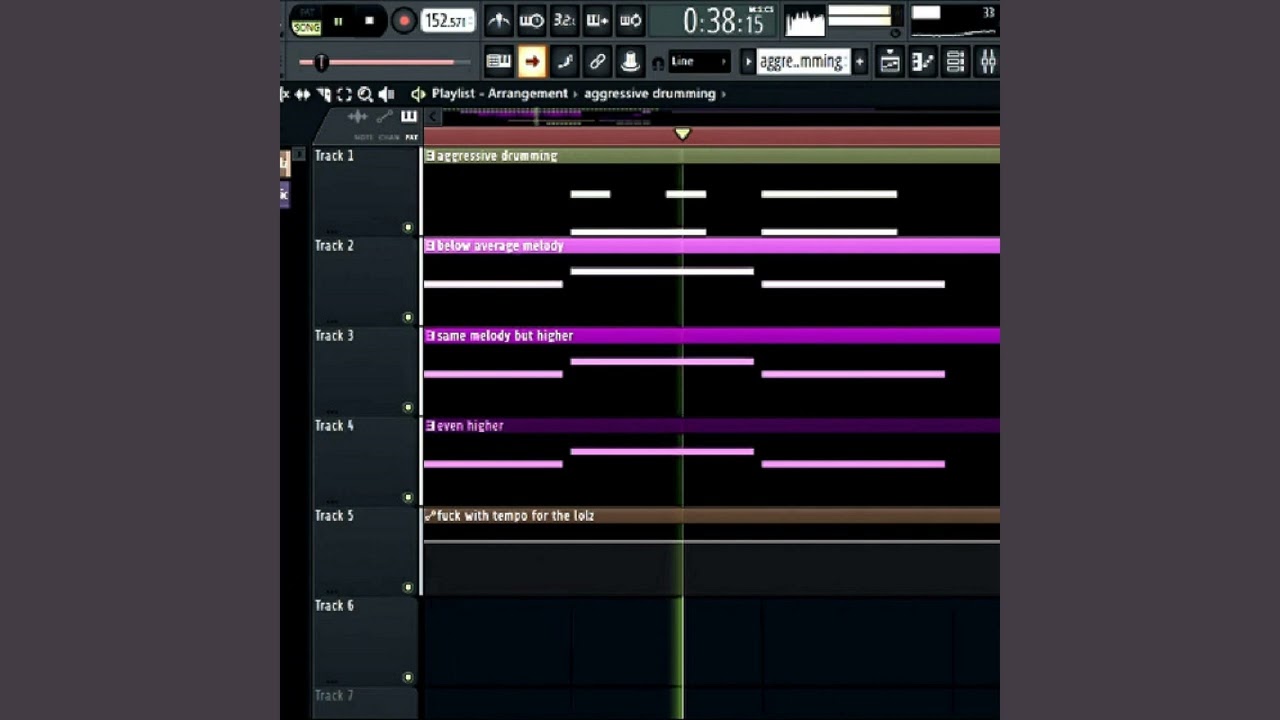Select the Track 6 header label
The image size is (1280, 720).
(x=334, y=606)
